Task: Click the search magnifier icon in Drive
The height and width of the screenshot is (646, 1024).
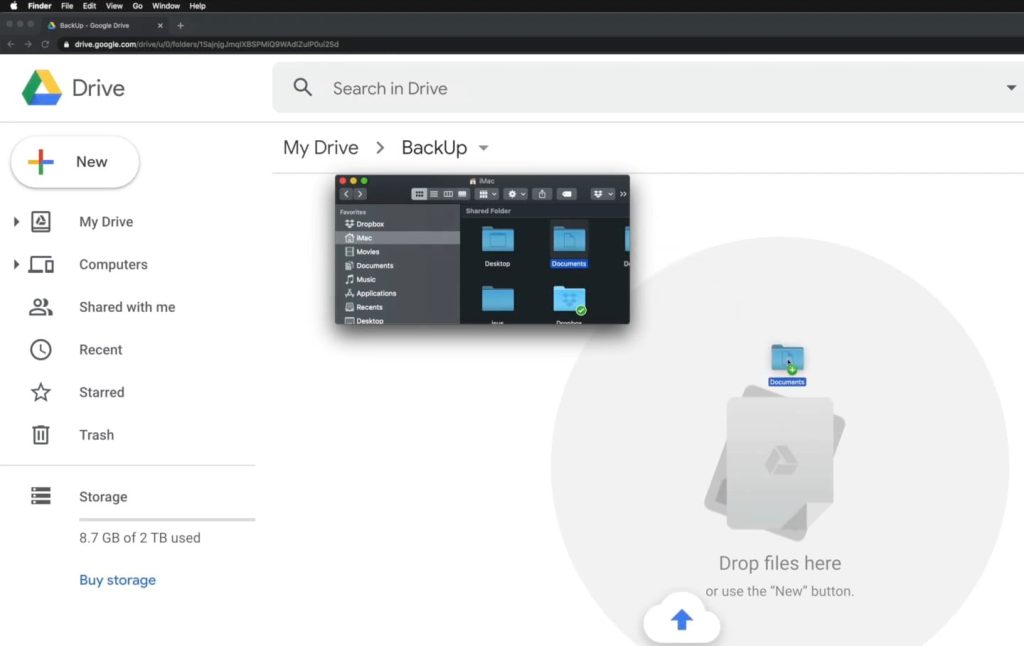Action: point(302,88)
